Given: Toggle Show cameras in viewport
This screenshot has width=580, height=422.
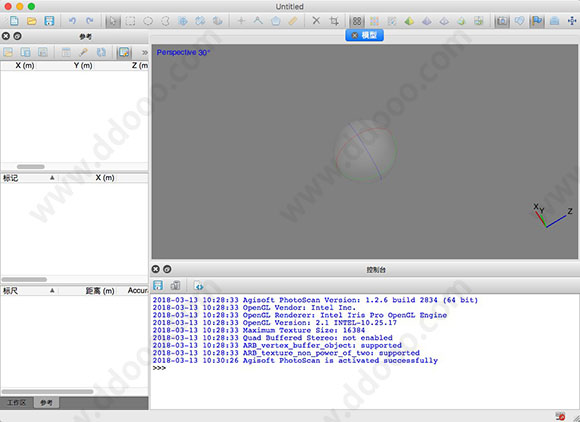Looking at the screenshot, I should (502, 21).
